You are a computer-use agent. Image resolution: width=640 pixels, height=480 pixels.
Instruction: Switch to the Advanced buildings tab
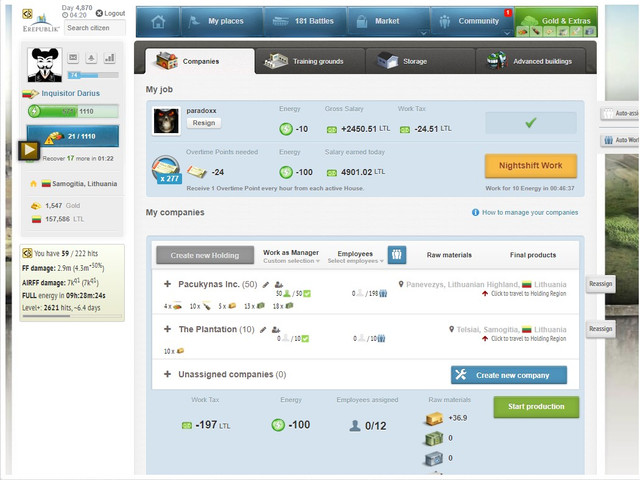click(530, 61)
